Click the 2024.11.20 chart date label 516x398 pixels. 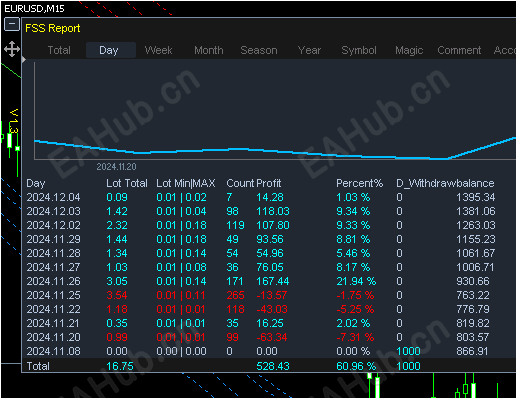point(116,166)
